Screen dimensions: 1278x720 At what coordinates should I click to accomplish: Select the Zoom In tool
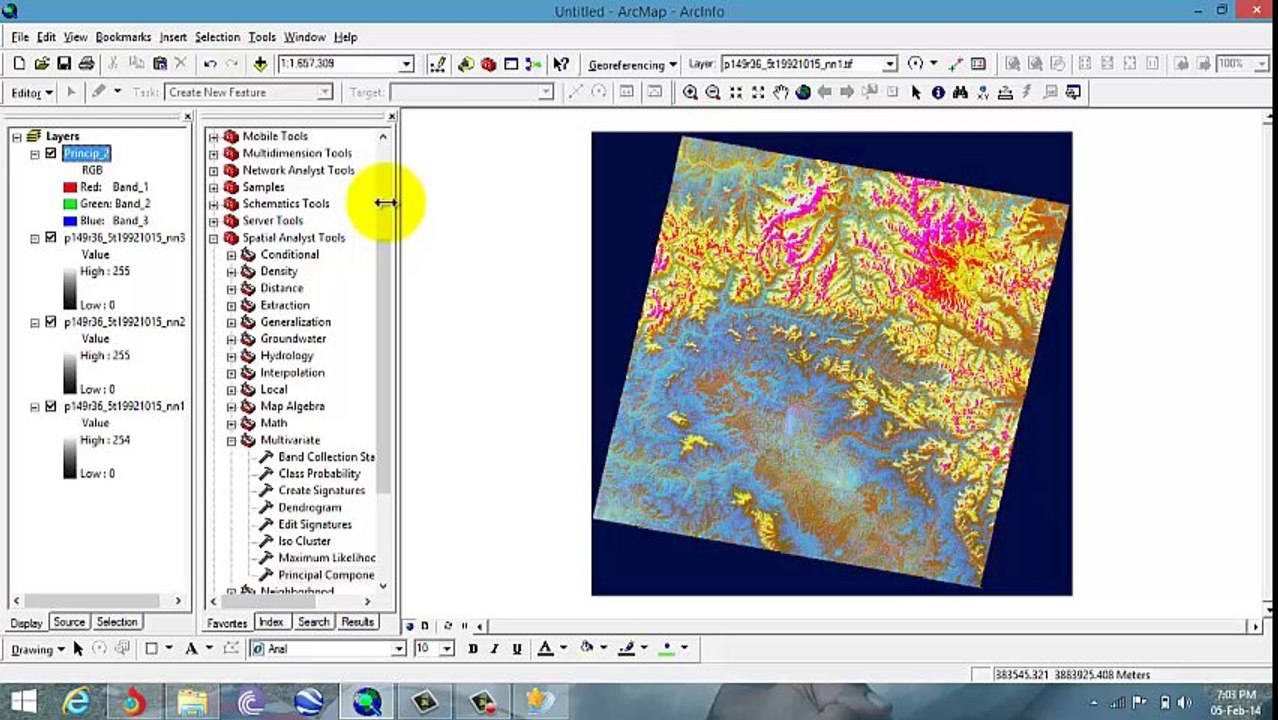coord(690,92)
